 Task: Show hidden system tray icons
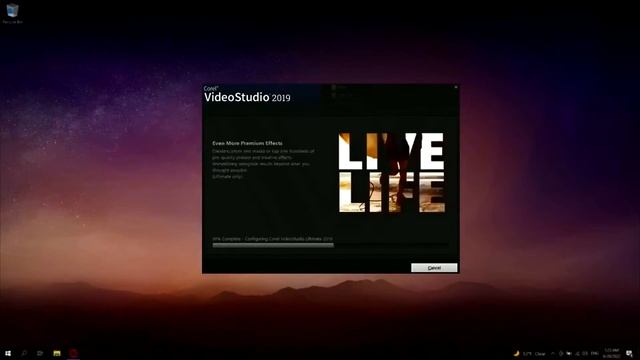[553, 353]
